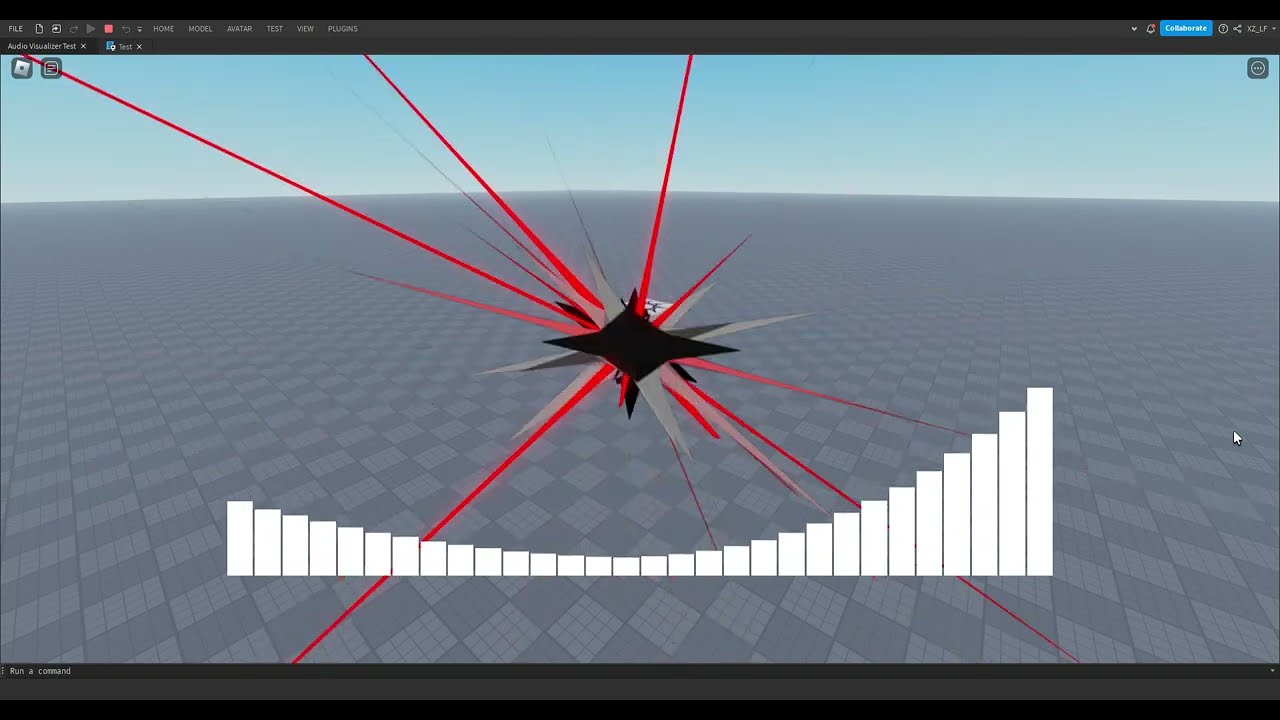Open the help question mark icon
This screenshot has height=720, width=1280.
1223,29
